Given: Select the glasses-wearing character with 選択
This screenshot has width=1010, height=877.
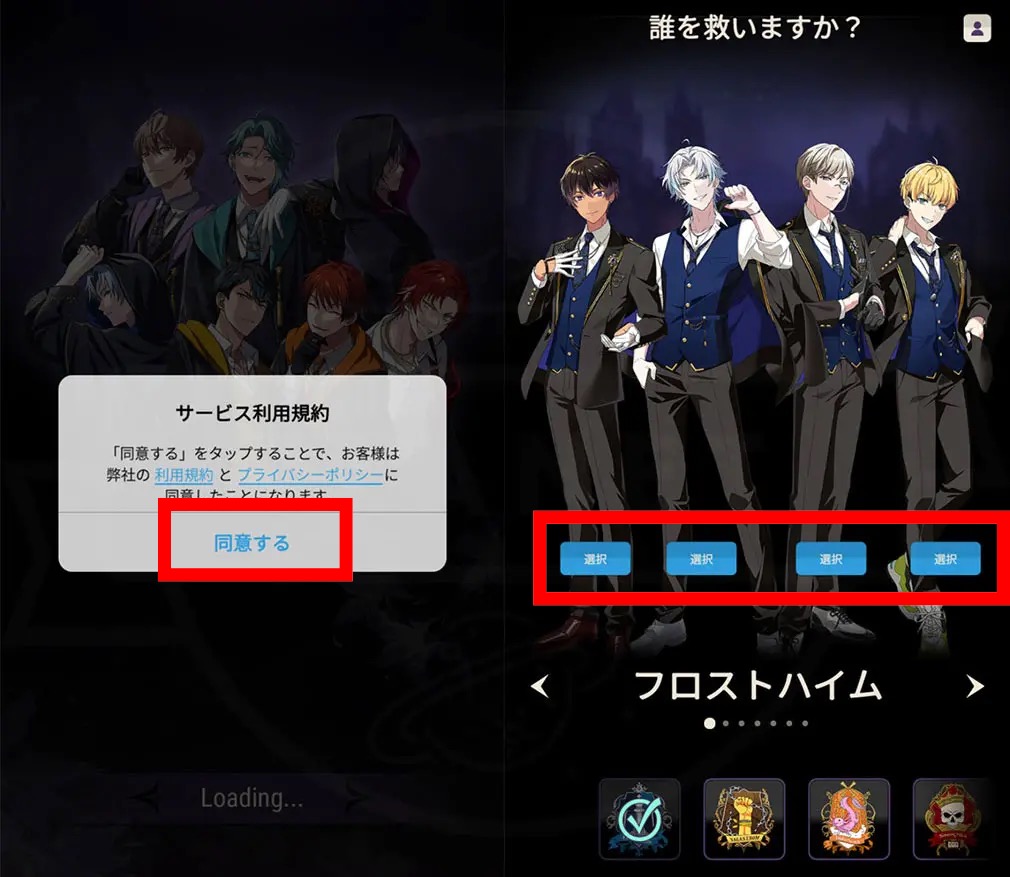Looking at the screenshot, I should point(831,558).
